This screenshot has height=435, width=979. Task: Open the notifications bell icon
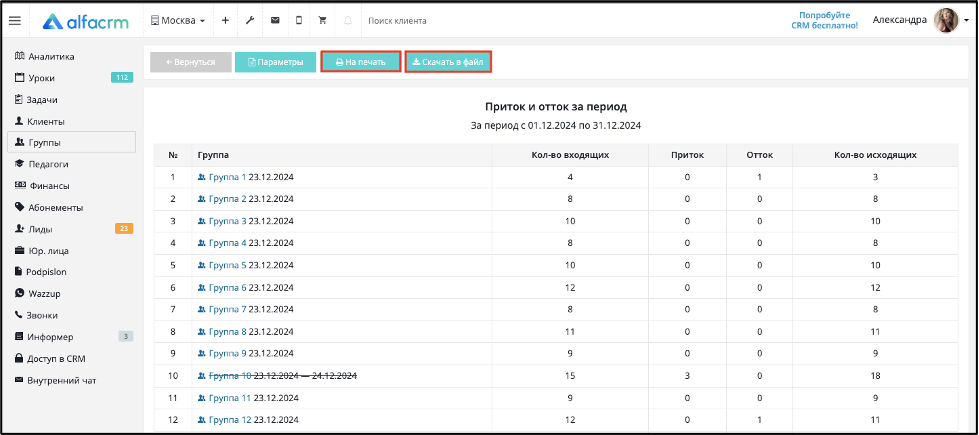(348, 21)
